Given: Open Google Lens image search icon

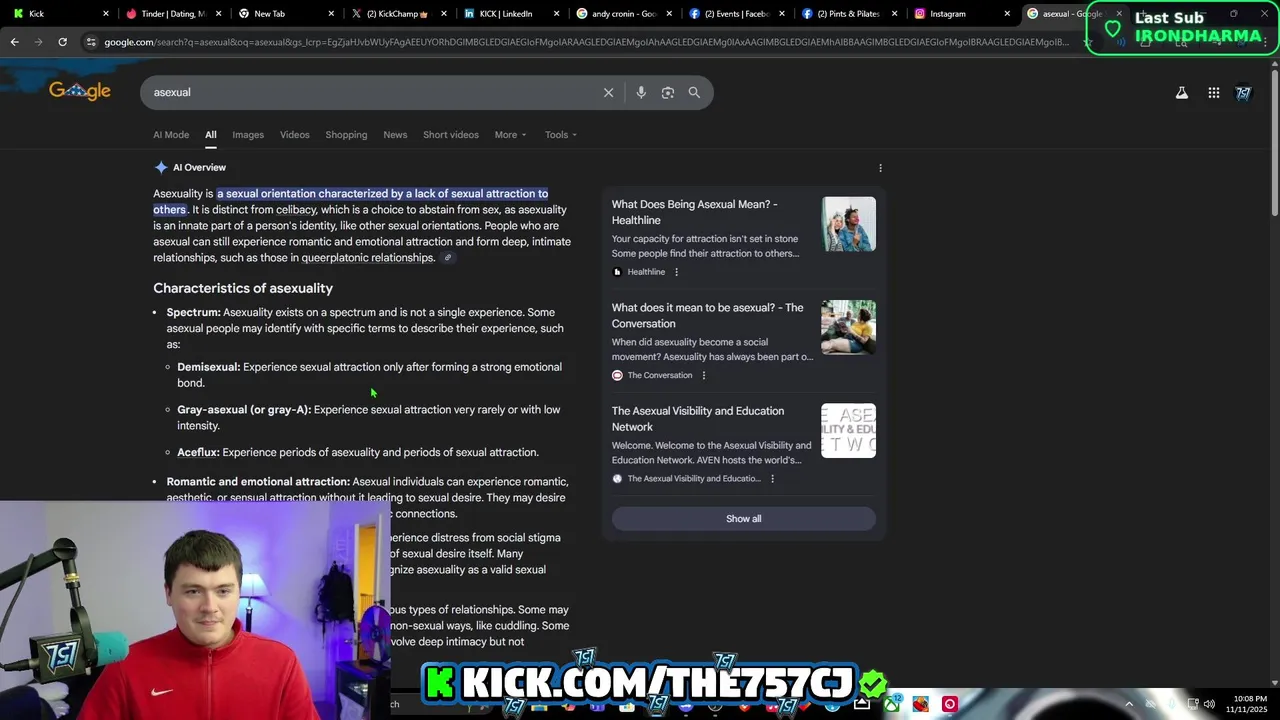Looking at the screenshot, I should tap(668, 92).
